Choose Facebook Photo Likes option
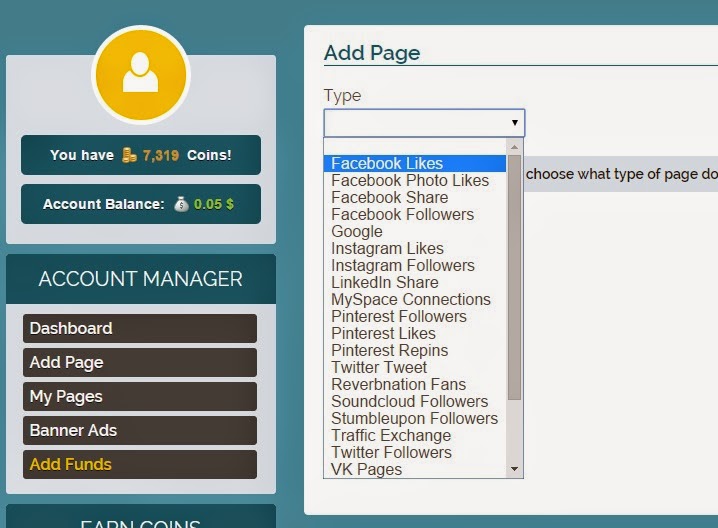Image resolution: width=718 pixels, height=528 pixels. point(414,180)
